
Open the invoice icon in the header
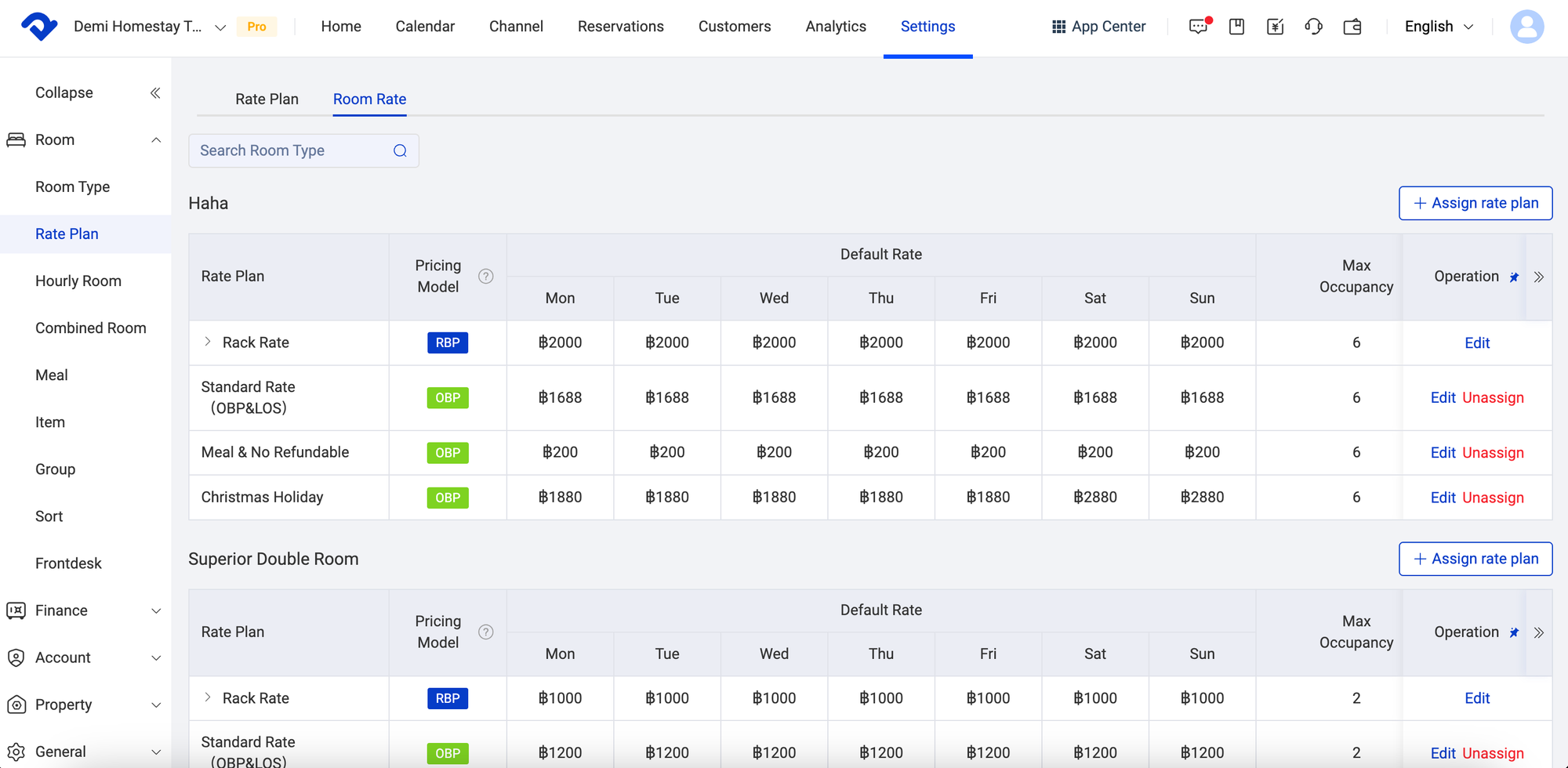point(1276,26)
